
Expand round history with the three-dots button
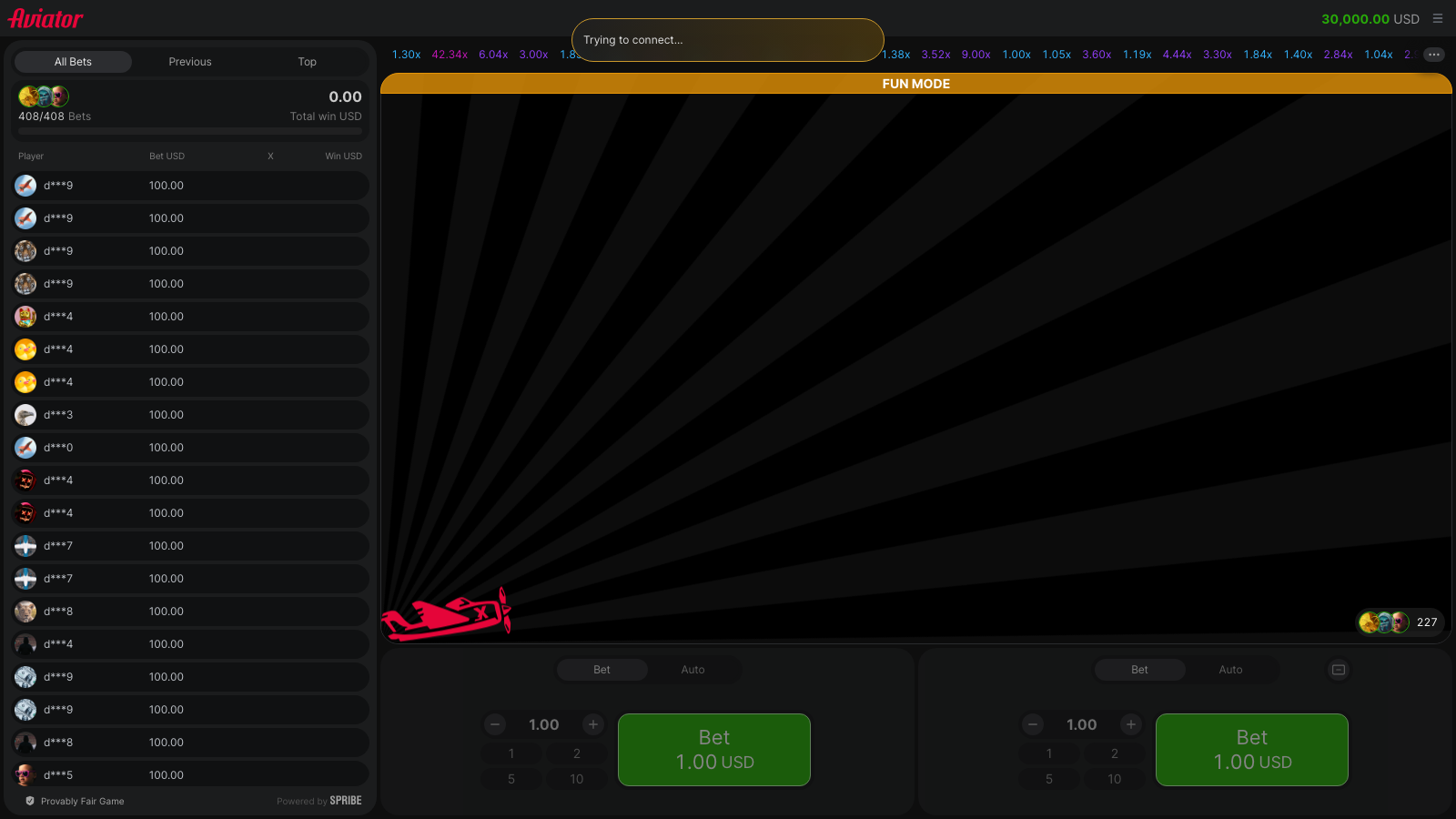tap(1434, 55)
